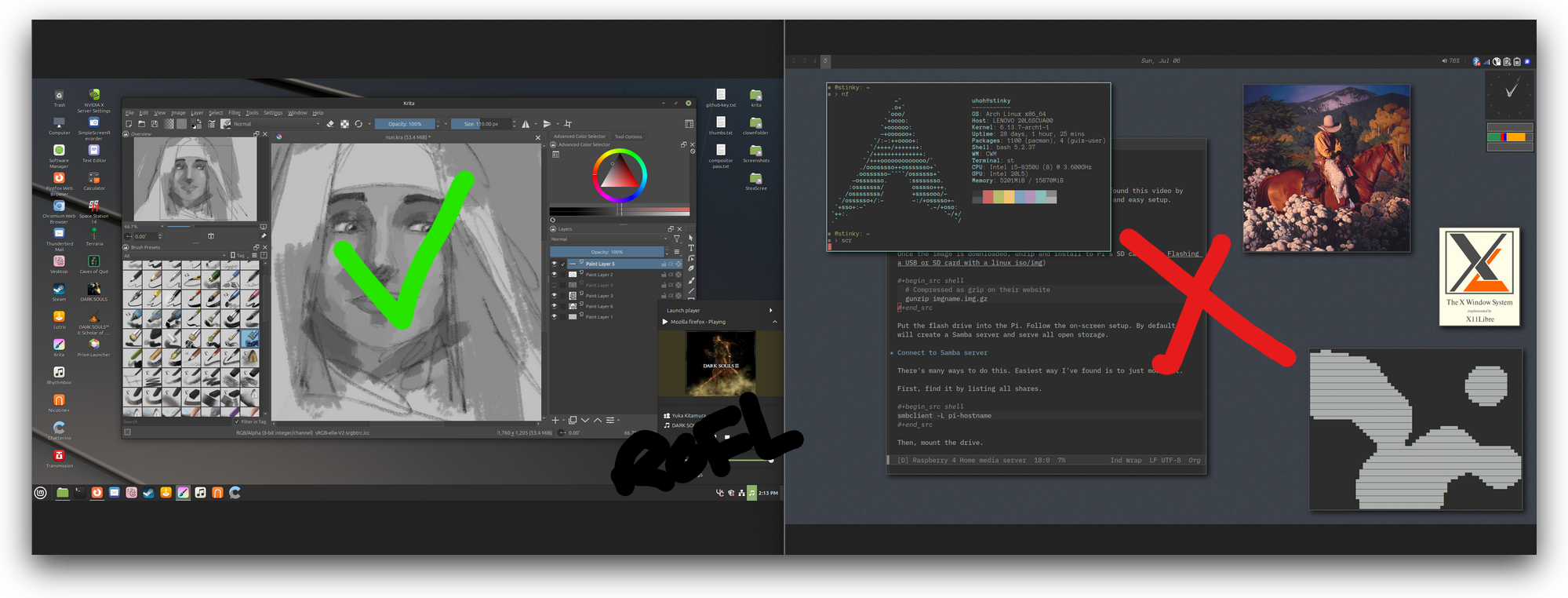
Task: Click the horizontal mirror tool in Krita toolbar
Action: pos(526,124)
